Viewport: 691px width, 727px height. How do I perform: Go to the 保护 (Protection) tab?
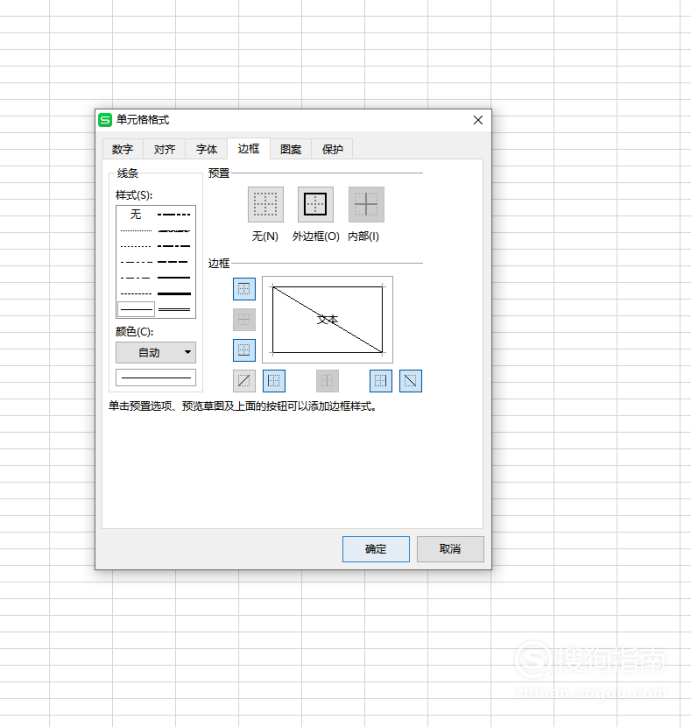(x=333, y=149)
